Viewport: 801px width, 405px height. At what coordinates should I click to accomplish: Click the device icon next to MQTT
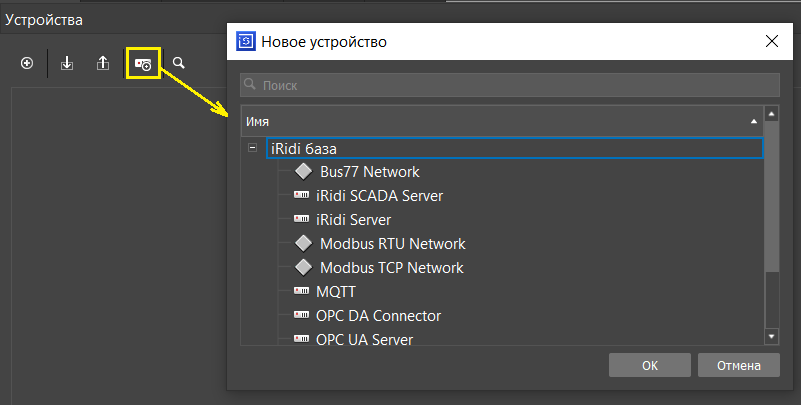(302, 292)
